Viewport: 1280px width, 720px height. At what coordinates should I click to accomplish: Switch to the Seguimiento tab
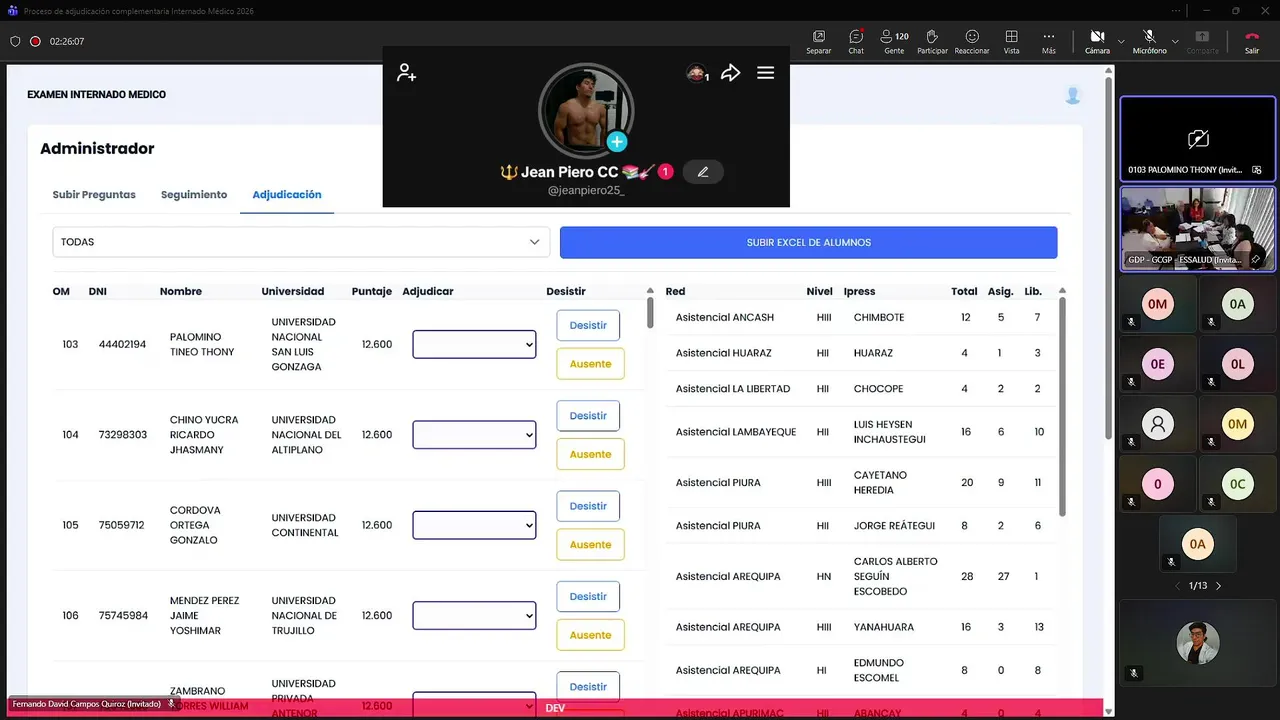coord(194,195)
